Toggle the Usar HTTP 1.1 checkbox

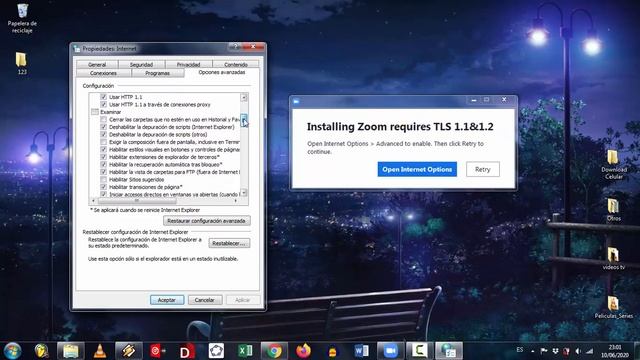pos(104,97)
